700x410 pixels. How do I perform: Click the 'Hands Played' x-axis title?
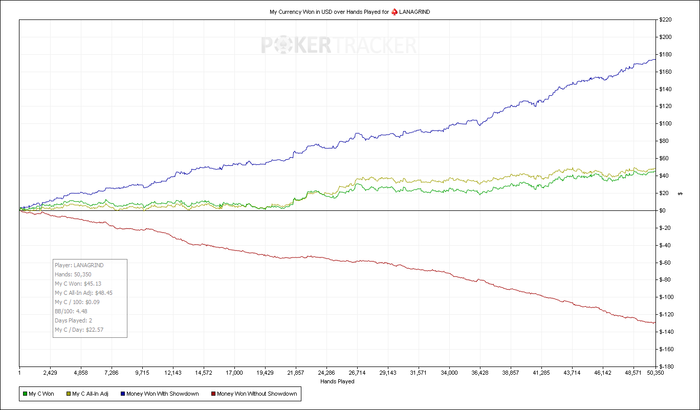point(337,381)
